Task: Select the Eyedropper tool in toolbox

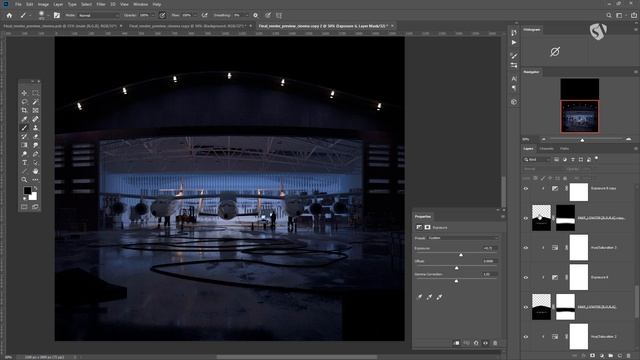Action: (24, 119)
